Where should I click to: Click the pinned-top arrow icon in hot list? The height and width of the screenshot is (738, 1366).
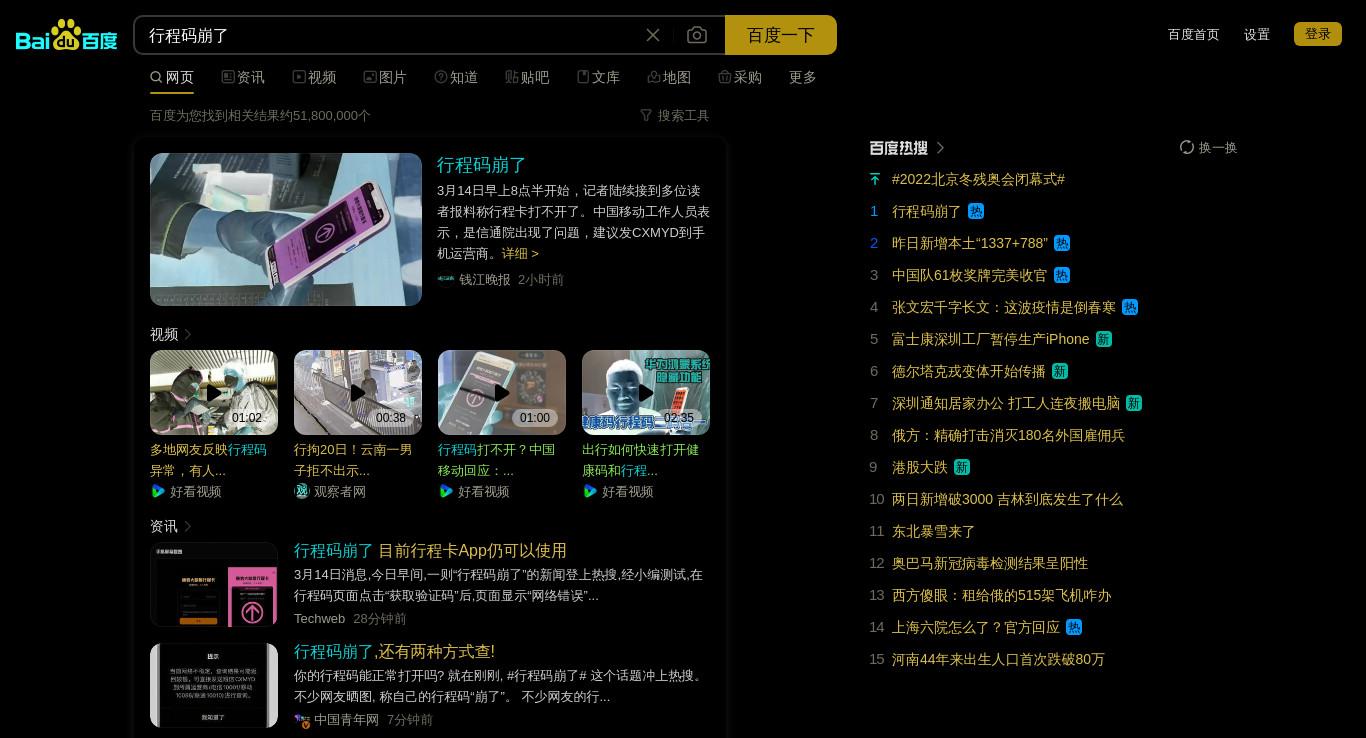coord(875,179)
